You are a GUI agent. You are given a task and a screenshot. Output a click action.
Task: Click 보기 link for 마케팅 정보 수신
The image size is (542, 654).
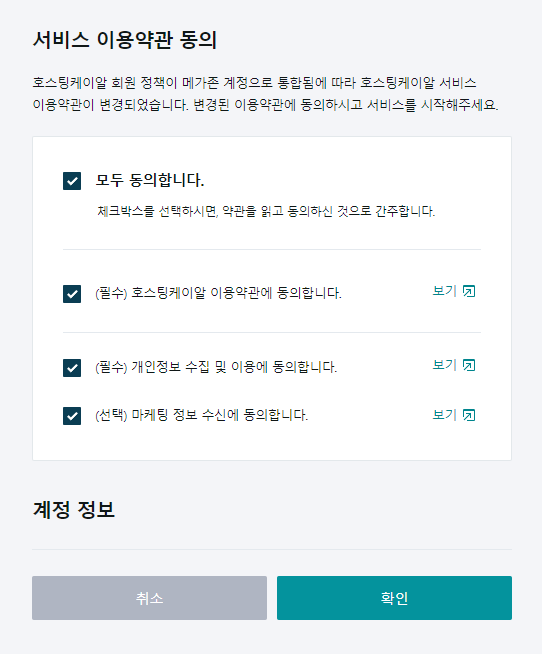444,415
